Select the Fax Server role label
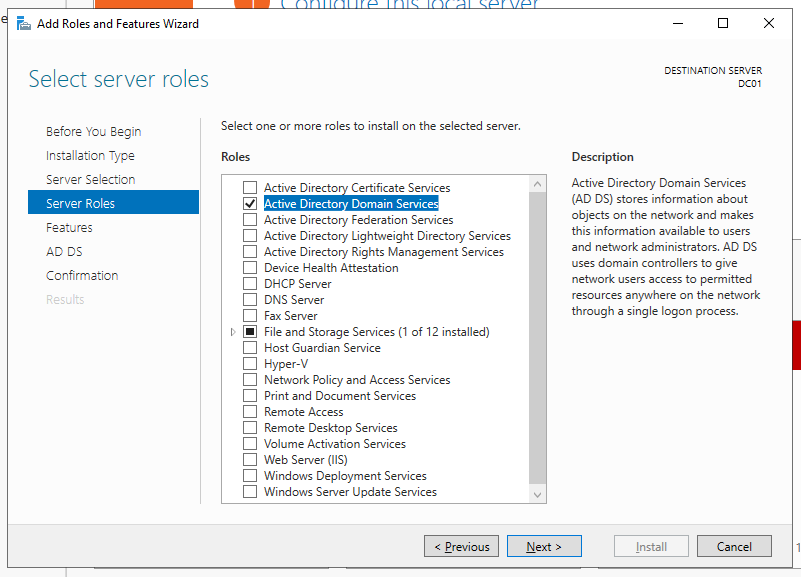The height and width of the screenshot is (577, 801). (x=291, y=316)
